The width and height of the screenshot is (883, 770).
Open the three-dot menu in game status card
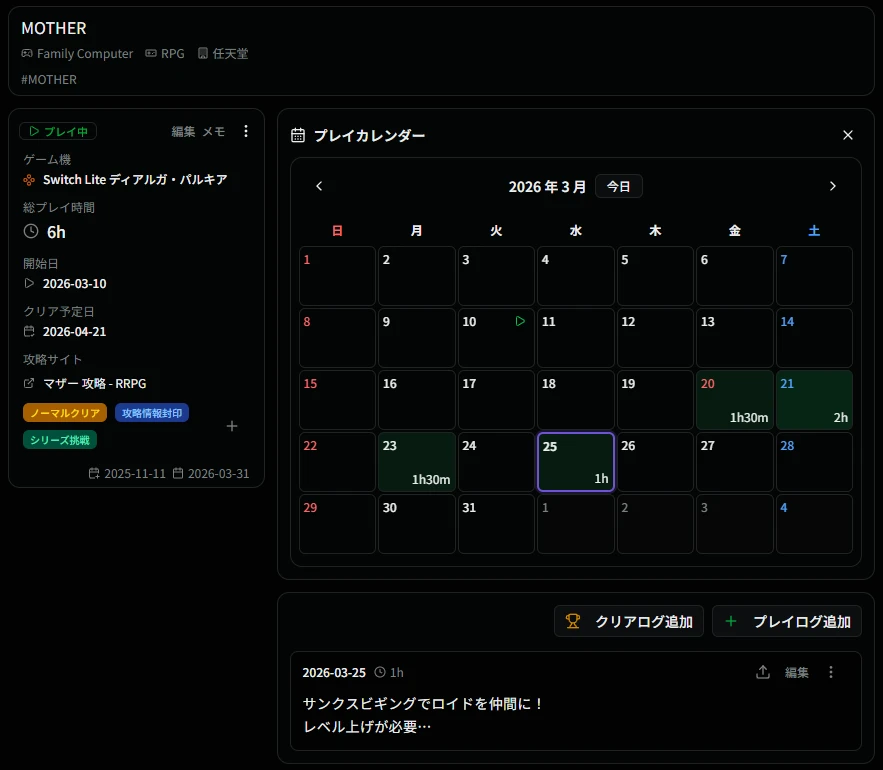tap(246, 131)
